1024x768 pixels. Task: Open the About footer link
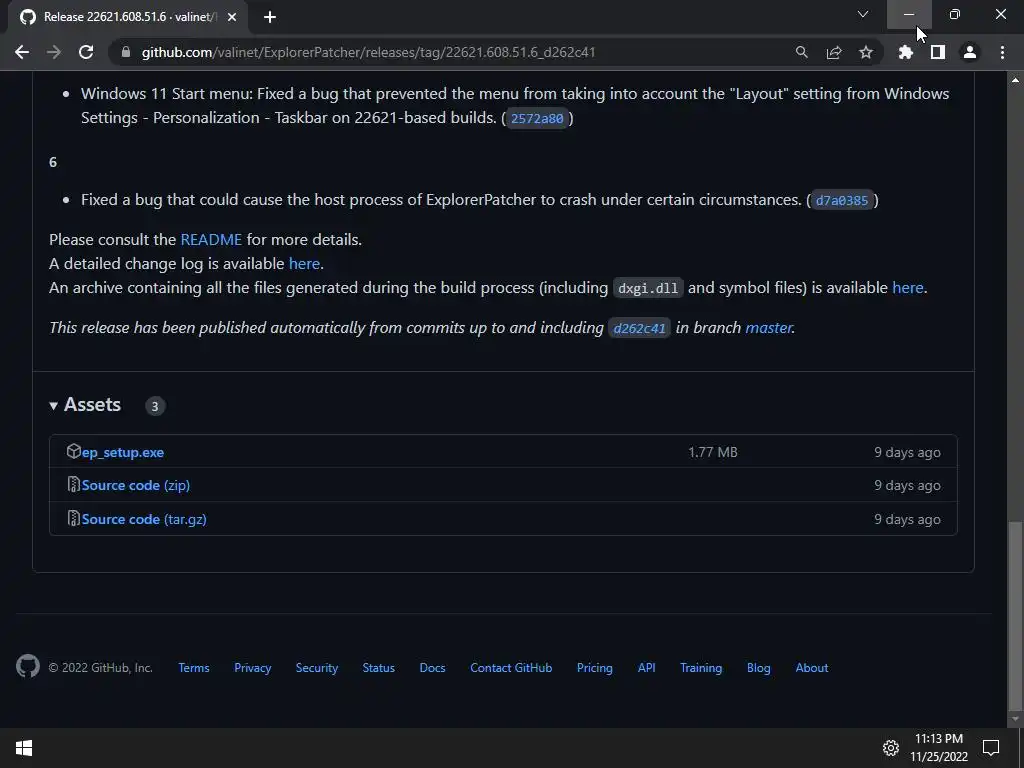[812, 668]
